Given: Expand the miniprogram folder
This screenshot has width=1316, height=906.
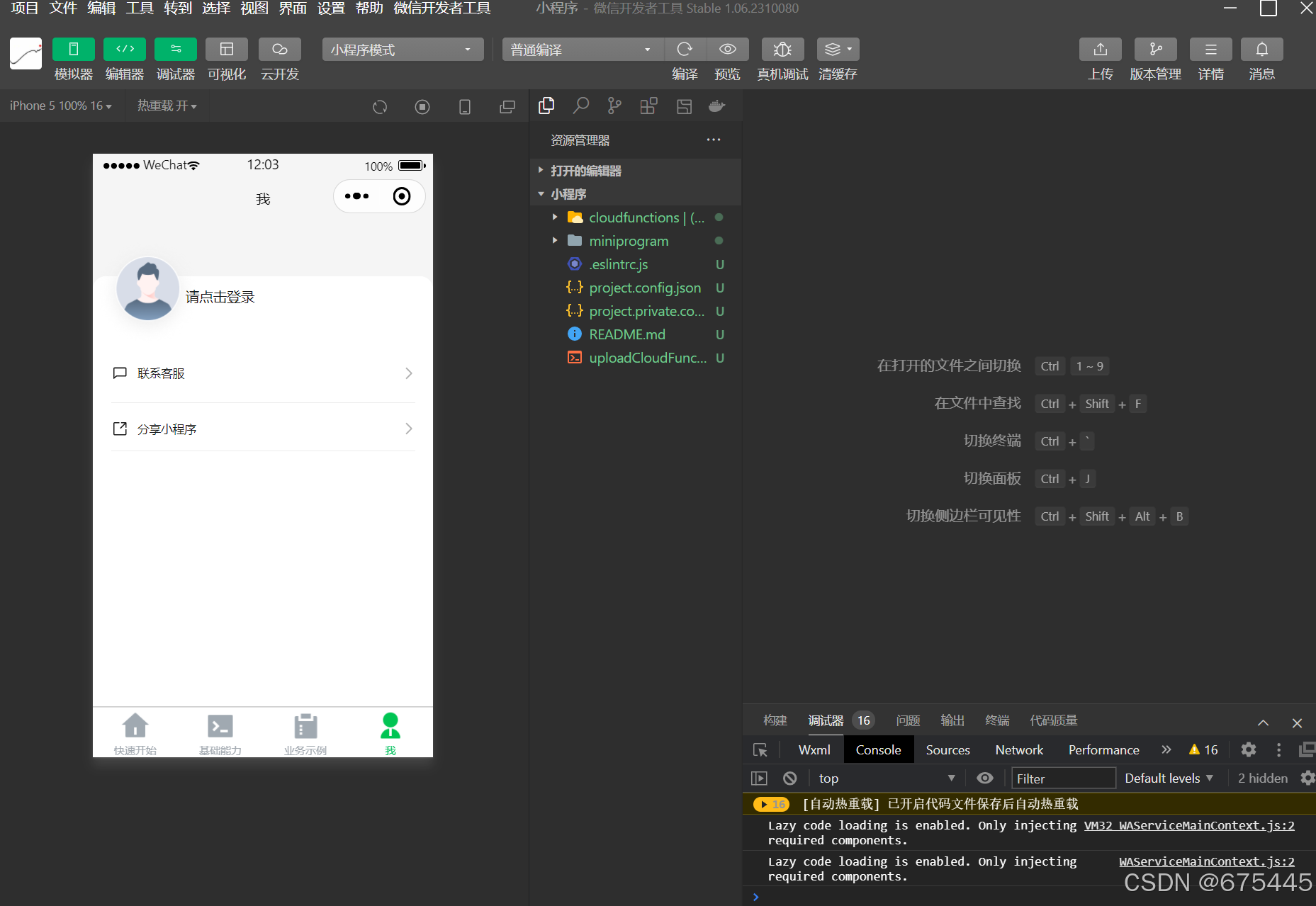Looking at the screenshot, I should click(x=636, y=241).
